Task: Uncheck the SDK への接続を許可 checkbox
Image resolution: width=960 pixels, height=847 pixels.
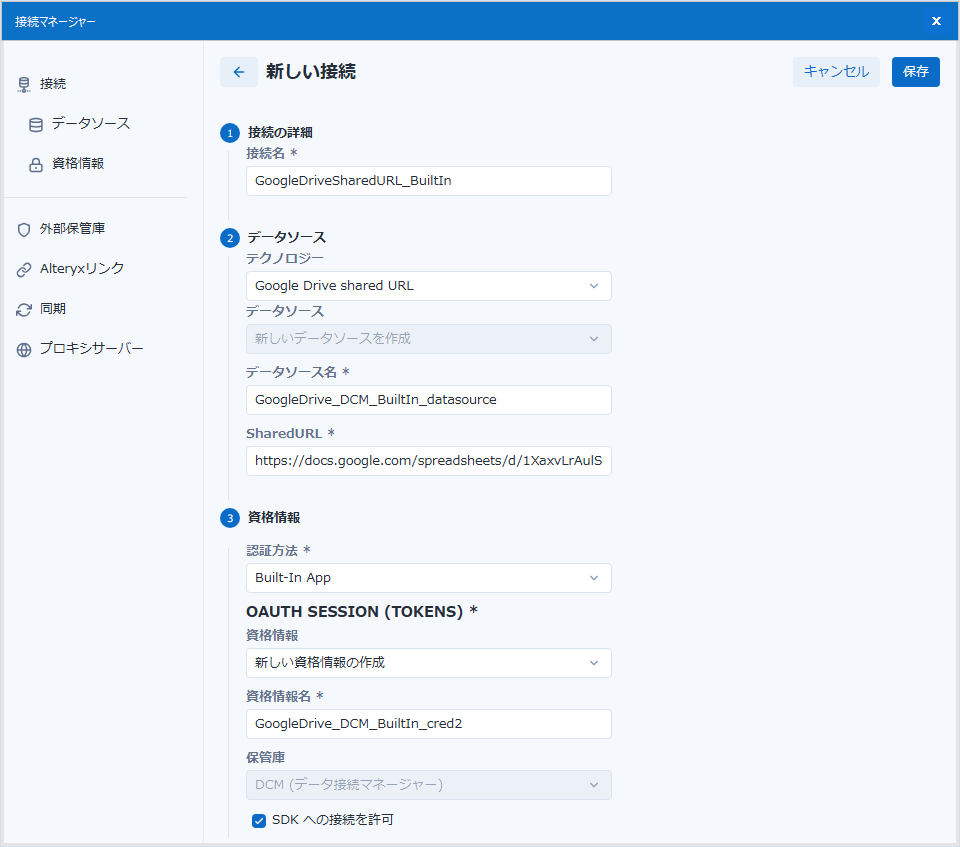Action: tap(259, 821)
